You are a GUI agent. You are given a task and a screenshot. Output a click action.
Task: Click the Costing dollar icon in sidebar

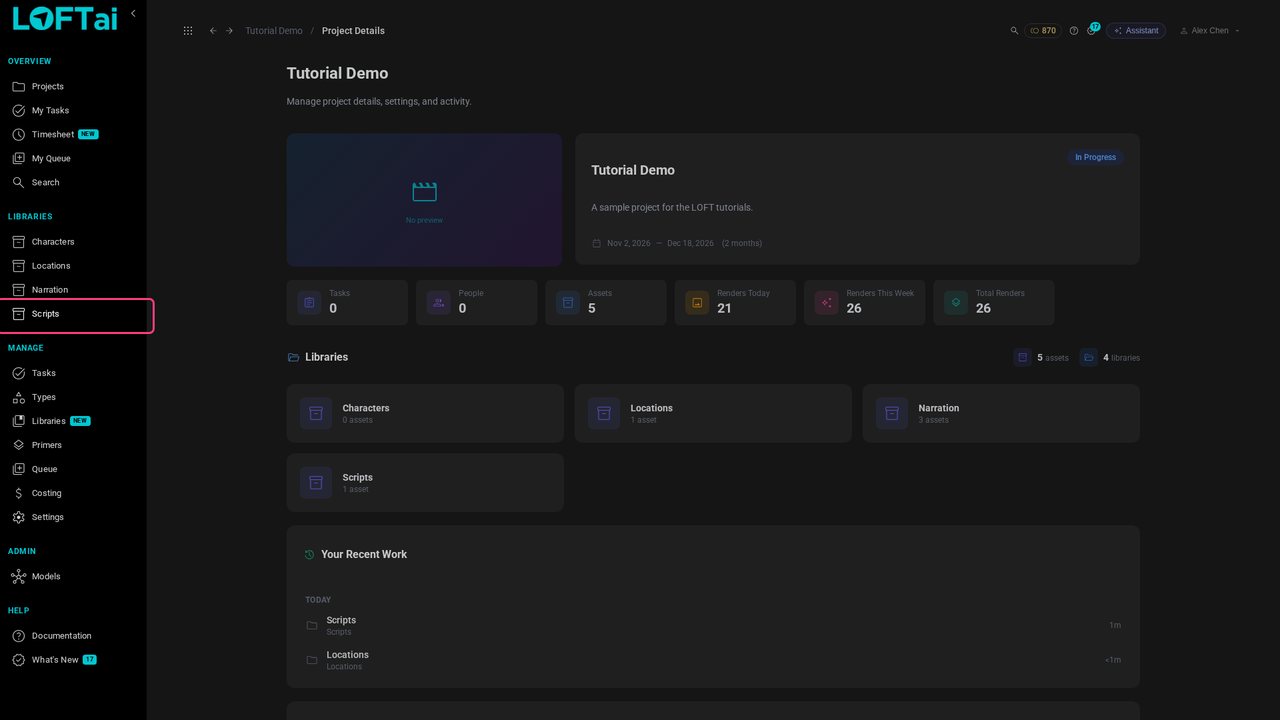[18, 493]
